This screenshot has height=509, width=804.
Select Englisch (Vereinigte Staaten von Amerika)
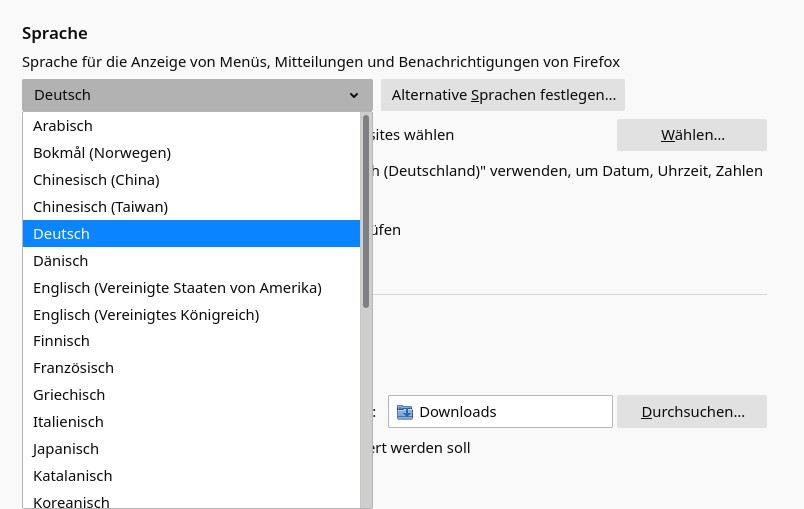pyautogui.click(x=177, y=288)
